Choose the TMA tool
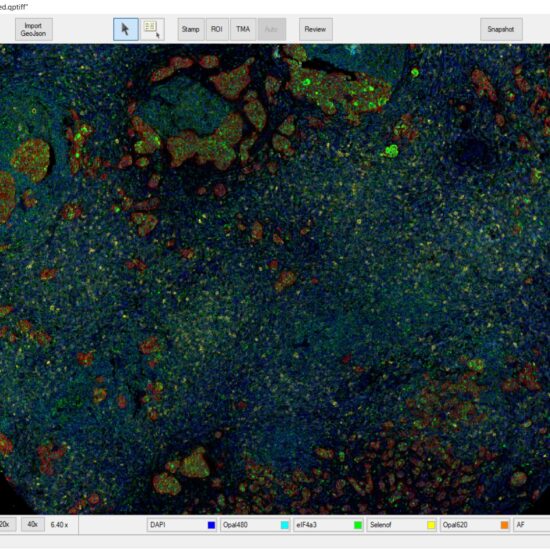 tap(243, 29)
